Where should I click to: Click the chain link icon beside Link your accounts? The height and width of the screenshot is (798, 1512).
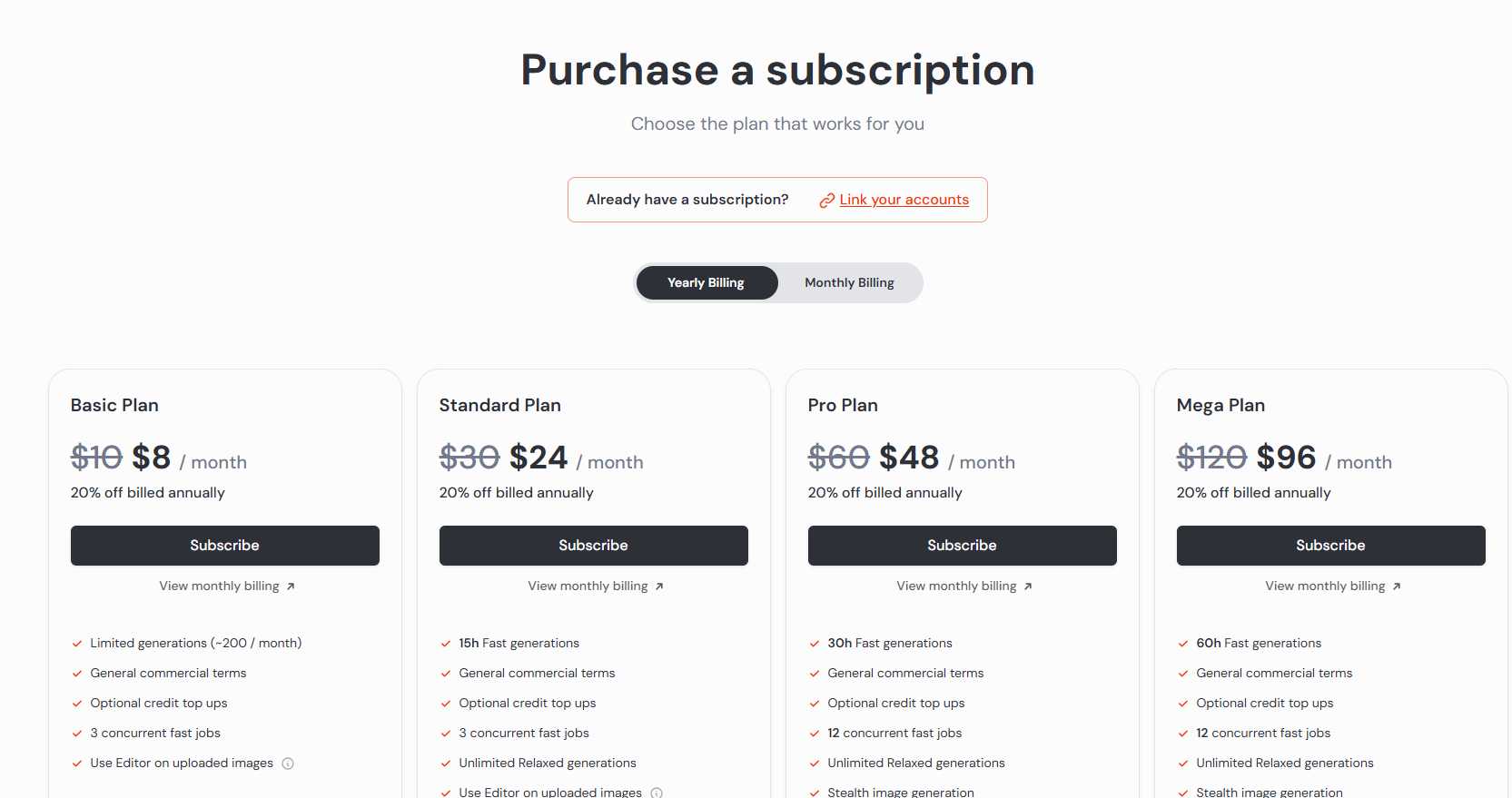click(x=826, y=201)
